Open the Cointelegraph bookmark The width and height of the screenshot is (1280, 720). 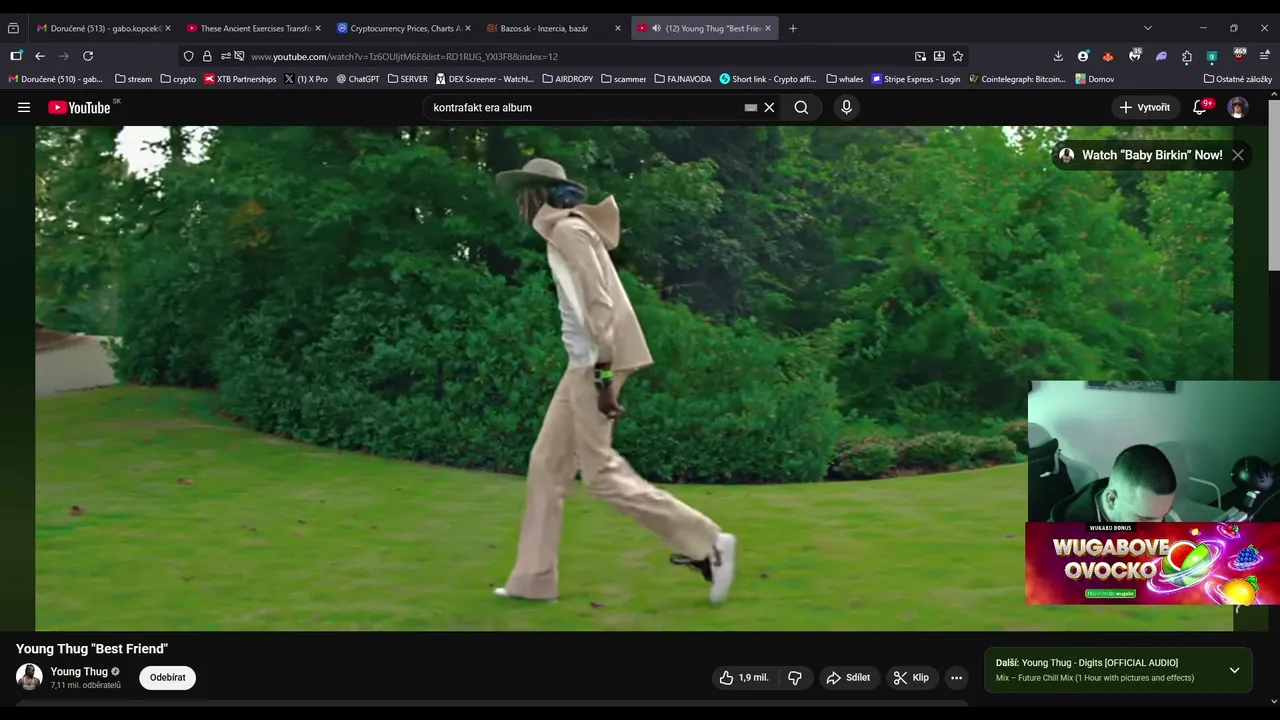pos(1018,79)
